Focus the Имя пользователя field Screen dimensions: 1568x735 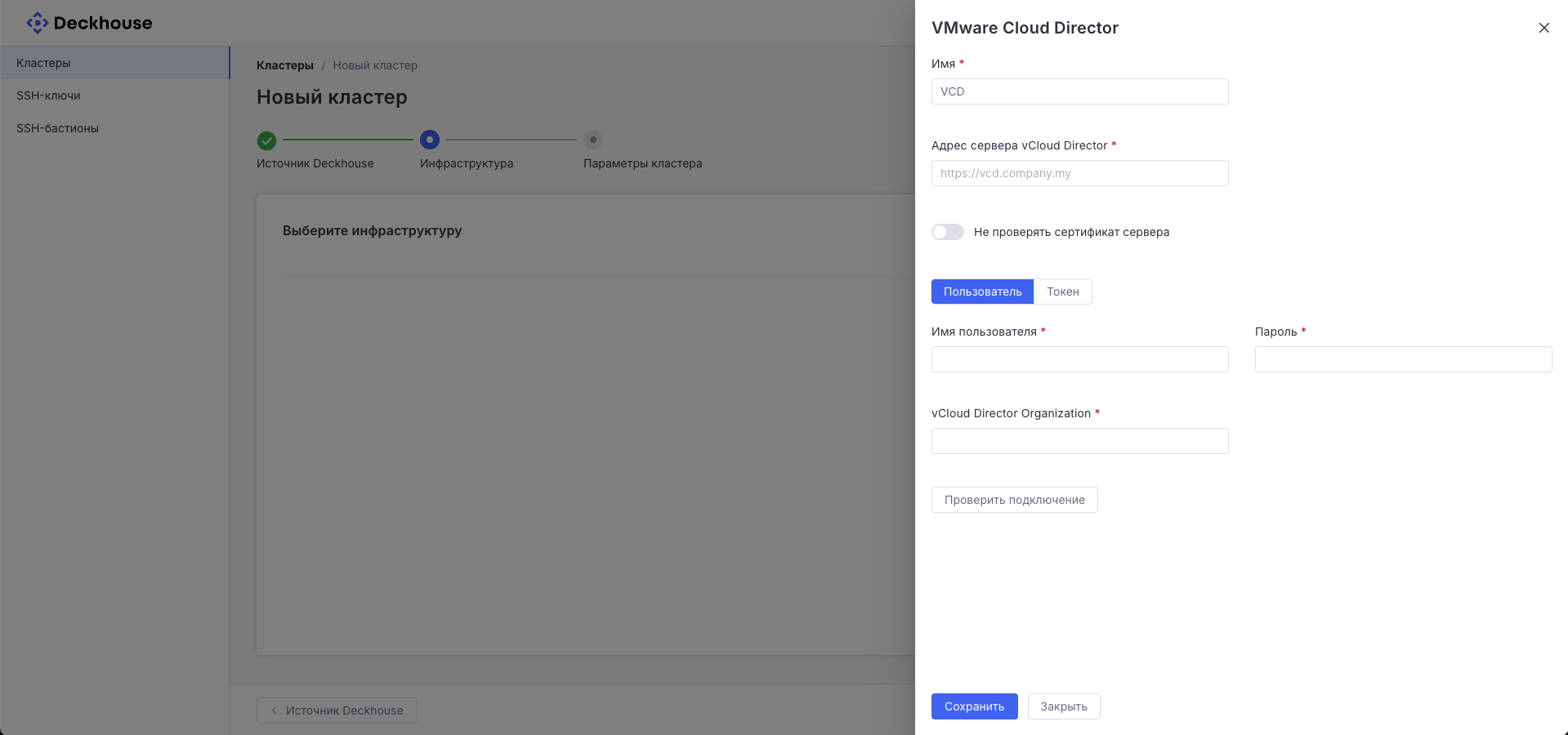(x=1079, y=359)
